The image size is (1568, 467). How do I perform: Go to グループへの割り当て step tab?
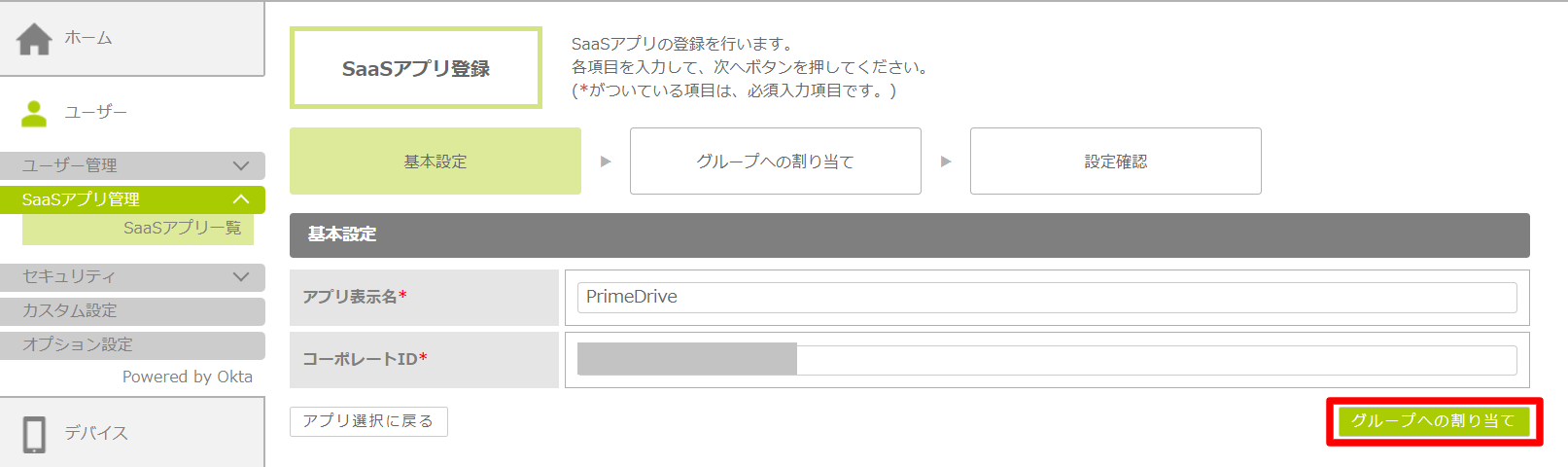(775, 162)
